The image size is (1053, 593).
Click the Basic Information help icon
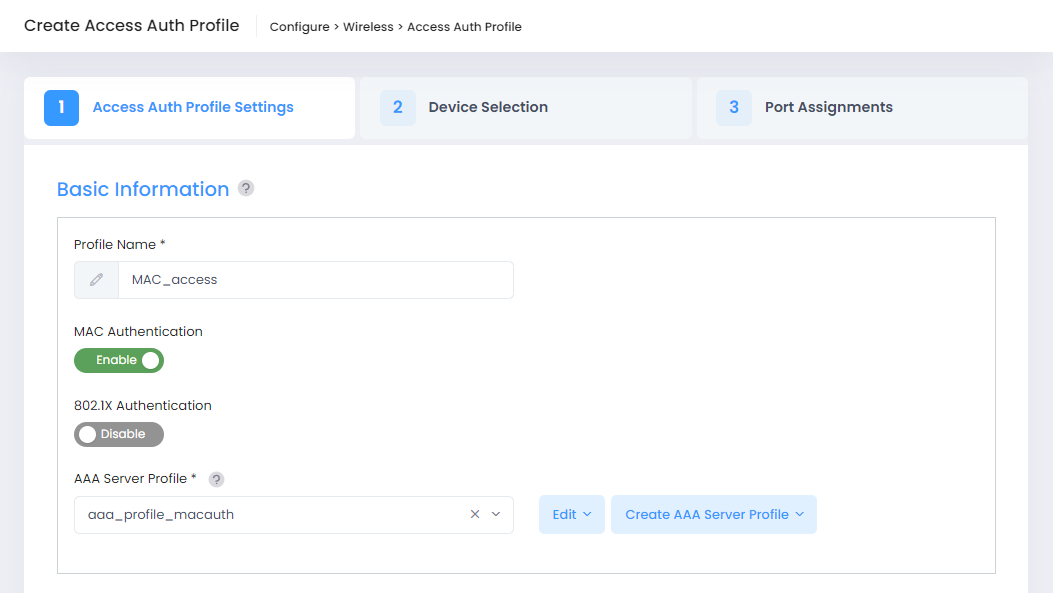[246, 189]
